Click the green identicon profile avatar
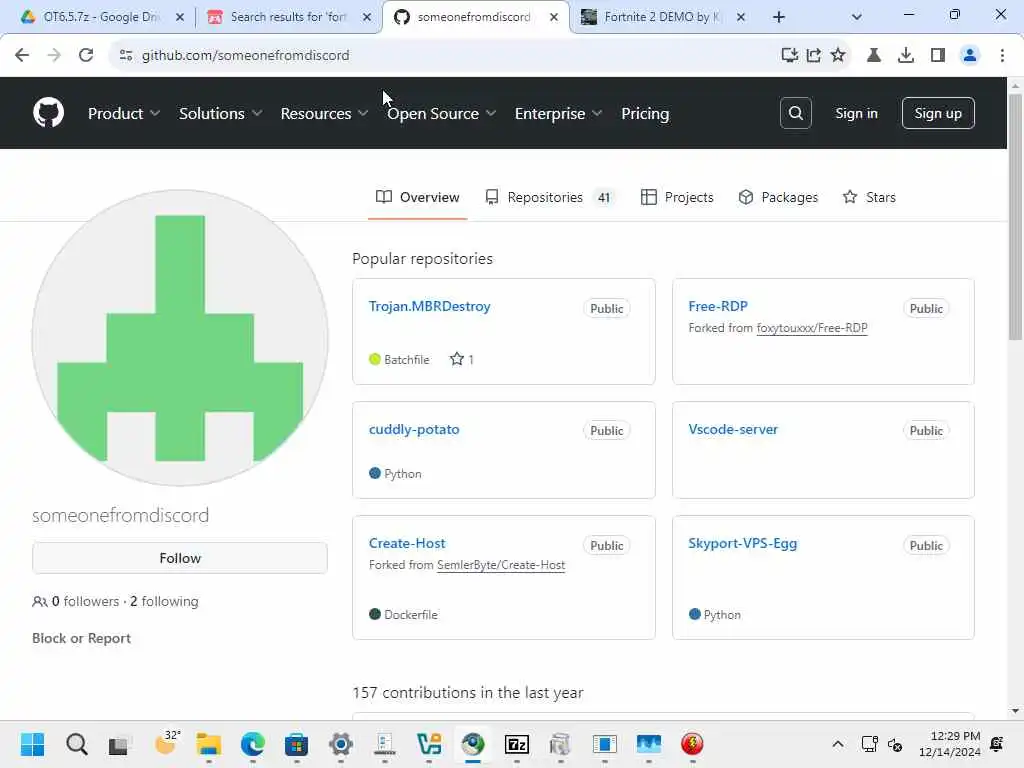Viewport: 1024px width, 768px height. click(180, 338)
